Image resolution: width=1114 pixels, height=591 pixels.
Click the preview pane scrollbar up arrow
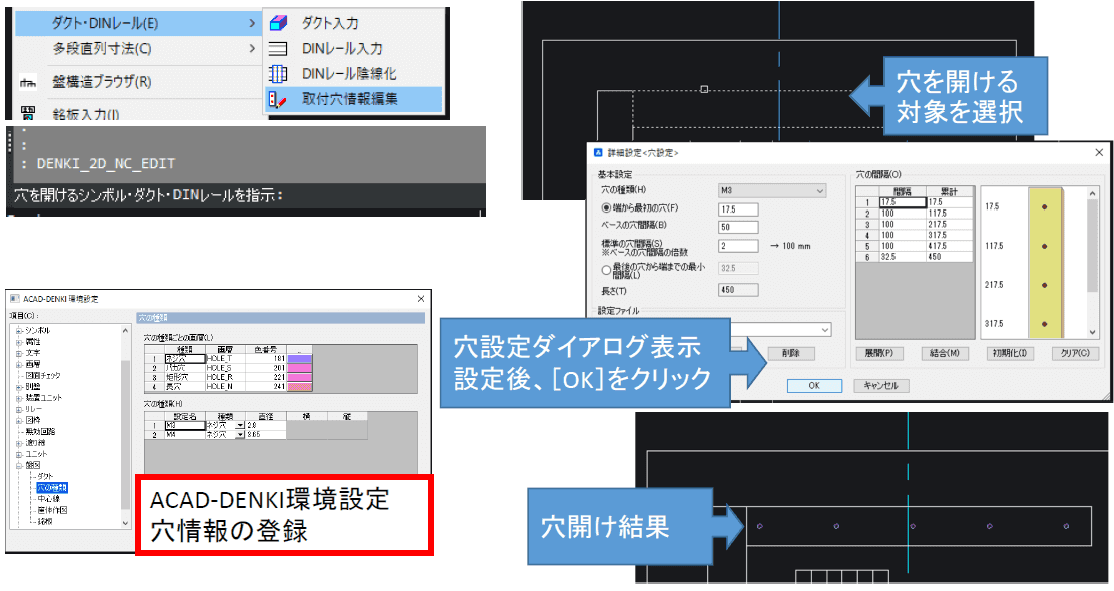(x=1092, y=193)
